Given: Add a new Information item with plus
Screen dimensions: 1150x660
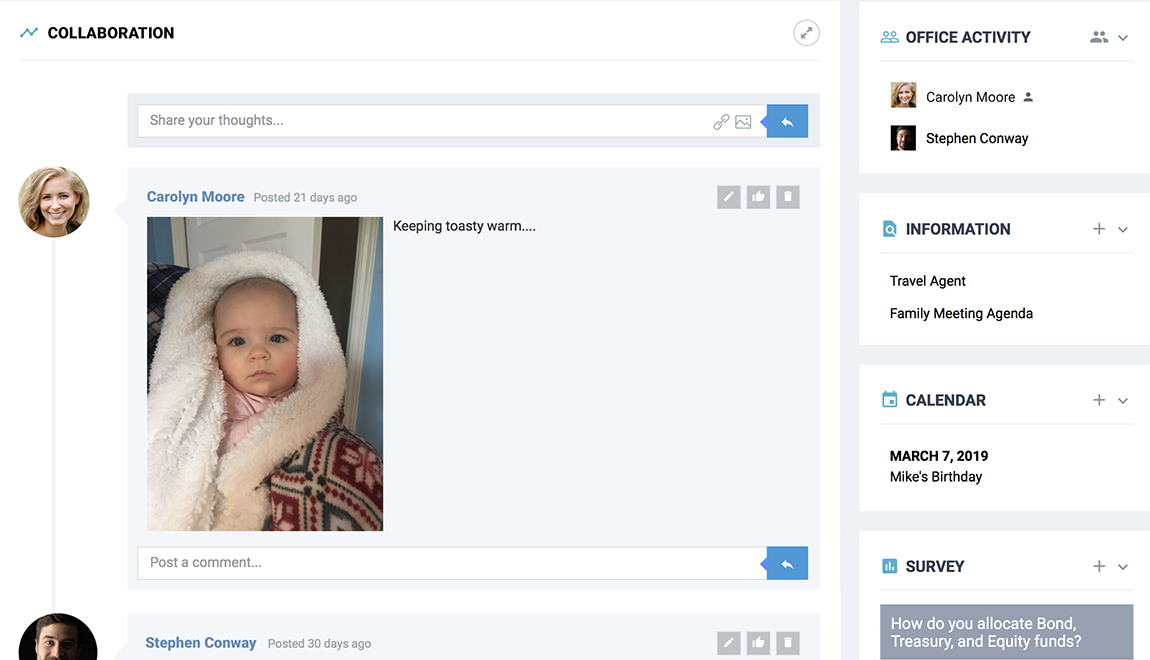Looking at the screenshot, I should 1099,229.
